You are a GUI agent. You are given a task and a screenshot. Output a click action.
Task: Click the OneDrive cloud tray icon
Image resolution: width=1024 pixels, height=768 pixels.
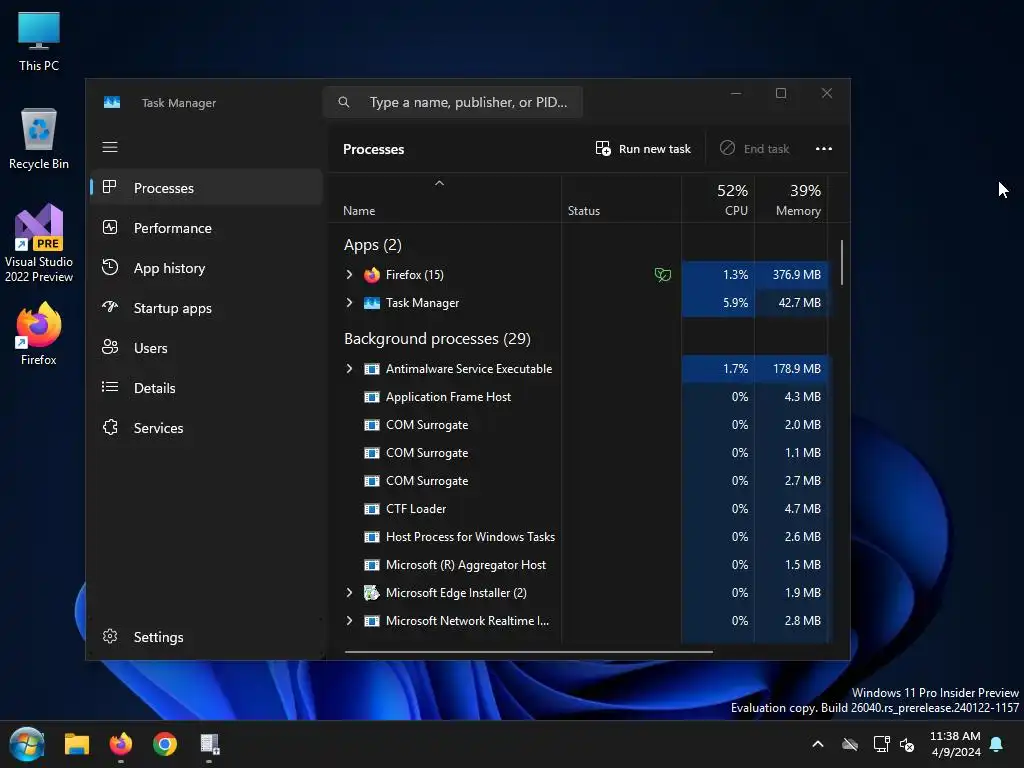[850, 744]
